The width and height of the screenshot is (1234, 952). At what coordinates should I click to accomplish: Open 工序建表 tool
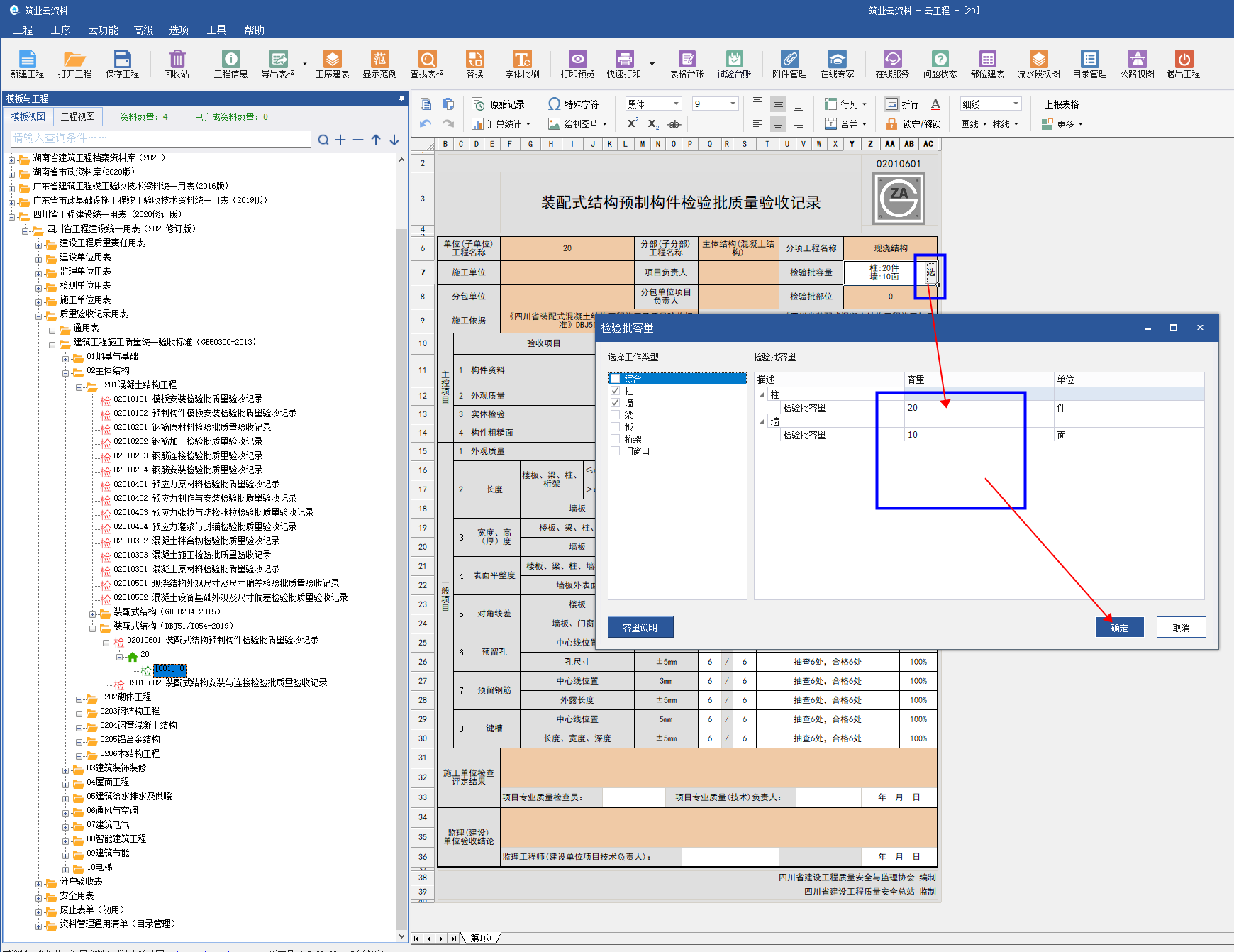(332, 65)
